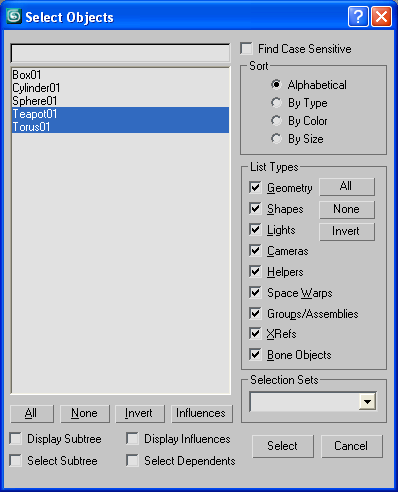Click the Influences button
This screenshot has height=492, width=398.
pyautogui.click(x=202, y=413)
